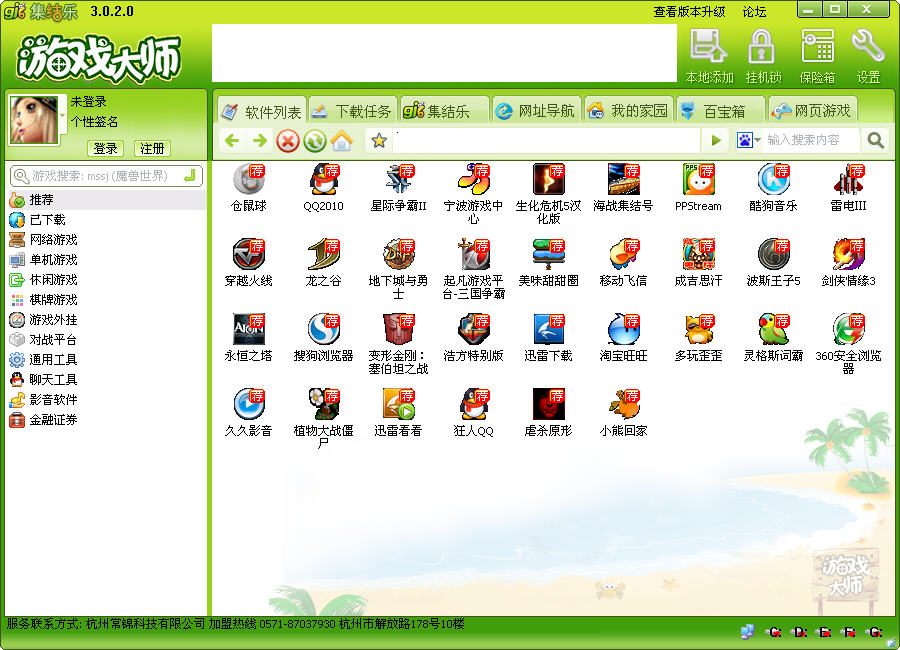Switch to the 百宝箱 tab

720,111
